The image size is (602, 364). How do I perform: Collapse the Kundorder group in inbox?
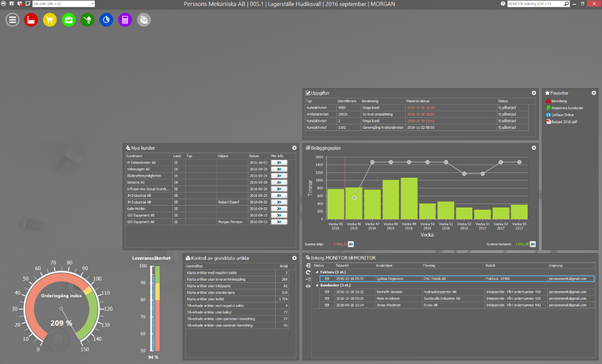(317, 285)
